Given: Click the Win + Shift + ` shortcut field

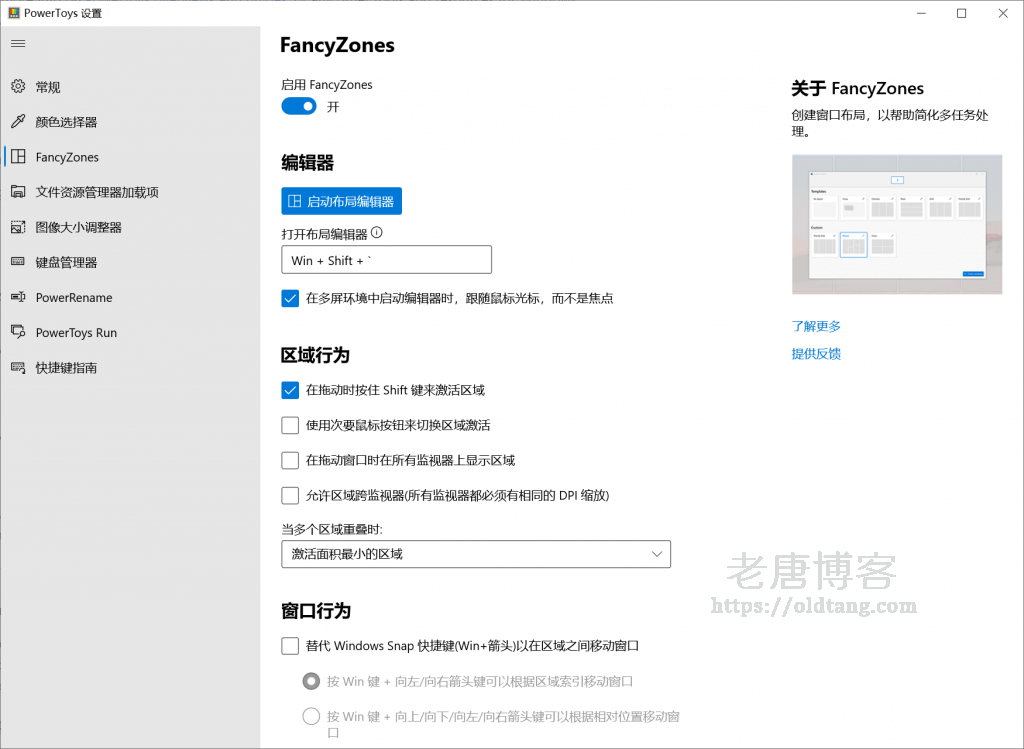Looking at the screenshot, I should pyautogui.click(x=386, y=260).
